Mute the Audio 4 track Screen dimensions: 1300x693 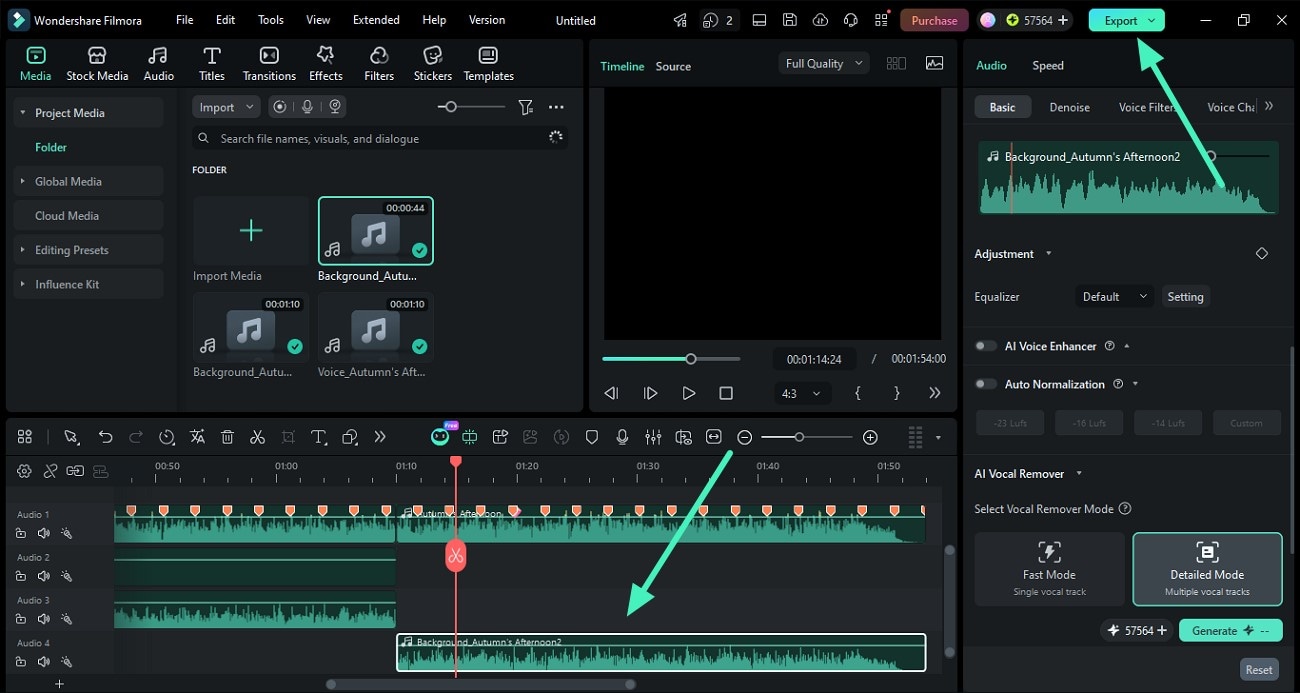point(43,662)
